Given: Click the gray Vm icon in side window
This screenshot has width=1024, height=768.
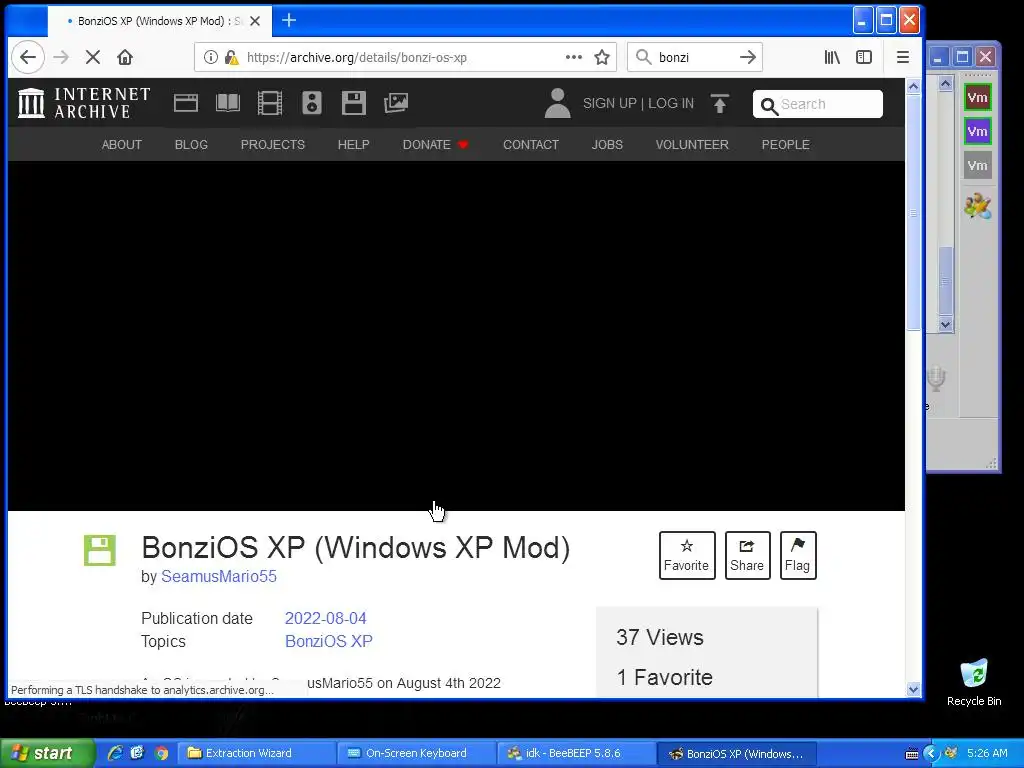Looking at the screenshot, I should [977, 165].
